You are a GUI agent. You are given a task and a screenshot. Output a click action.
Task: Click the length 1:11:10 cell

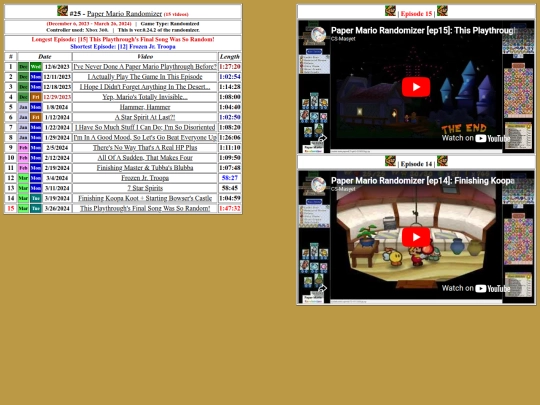click(x=230, y=148)
